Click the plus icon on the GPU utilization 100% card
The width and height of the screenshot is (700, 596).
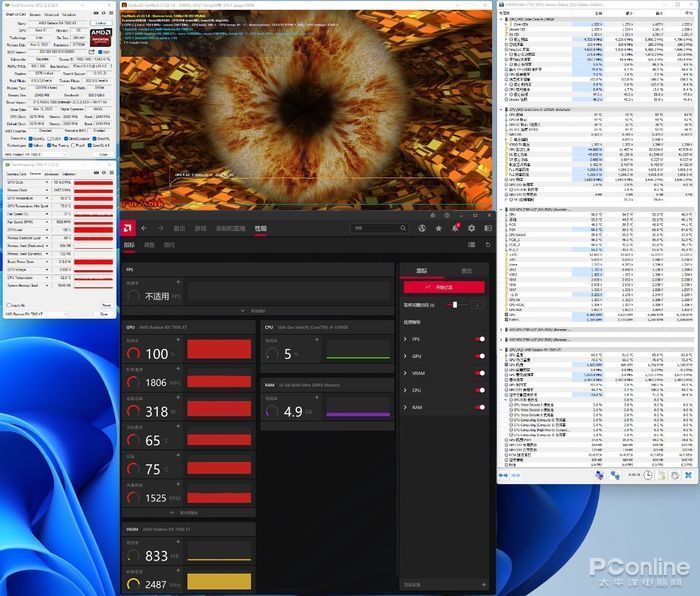(x=178, y=340)
